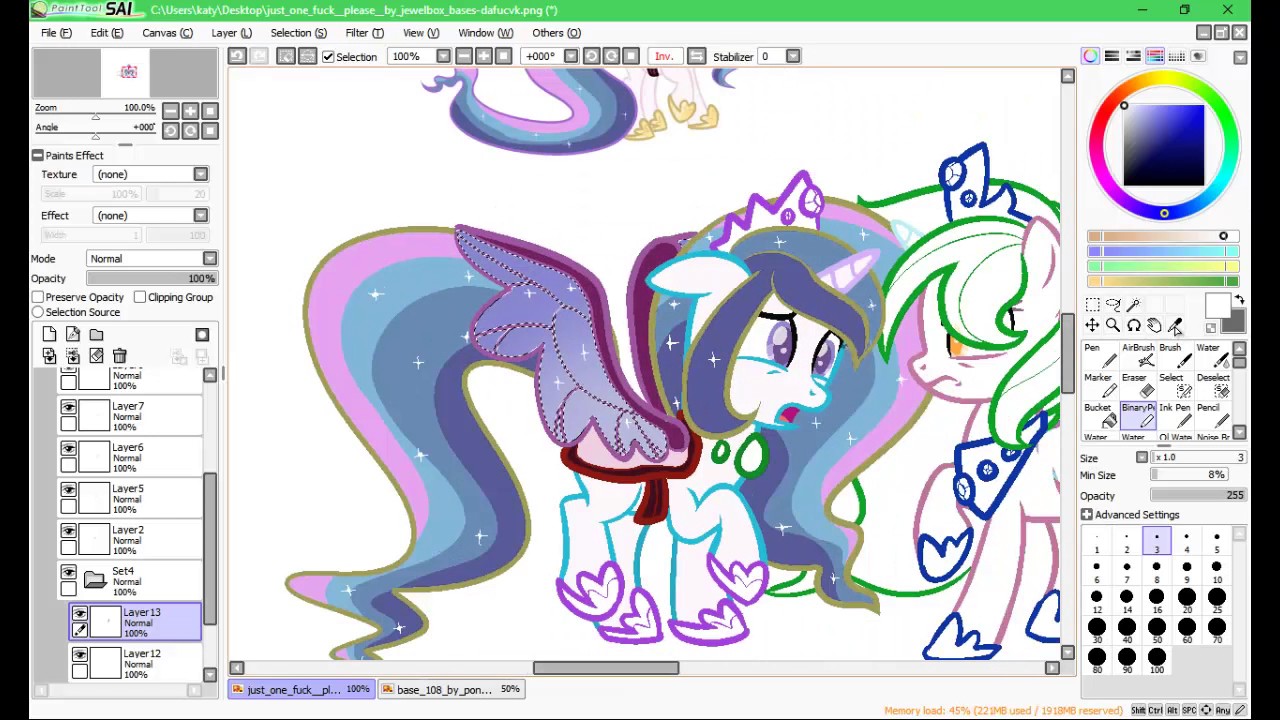Create a new layer set folder
This screenshot has height=720, width=1280.
pyautogui.click(x=96, y=334)
